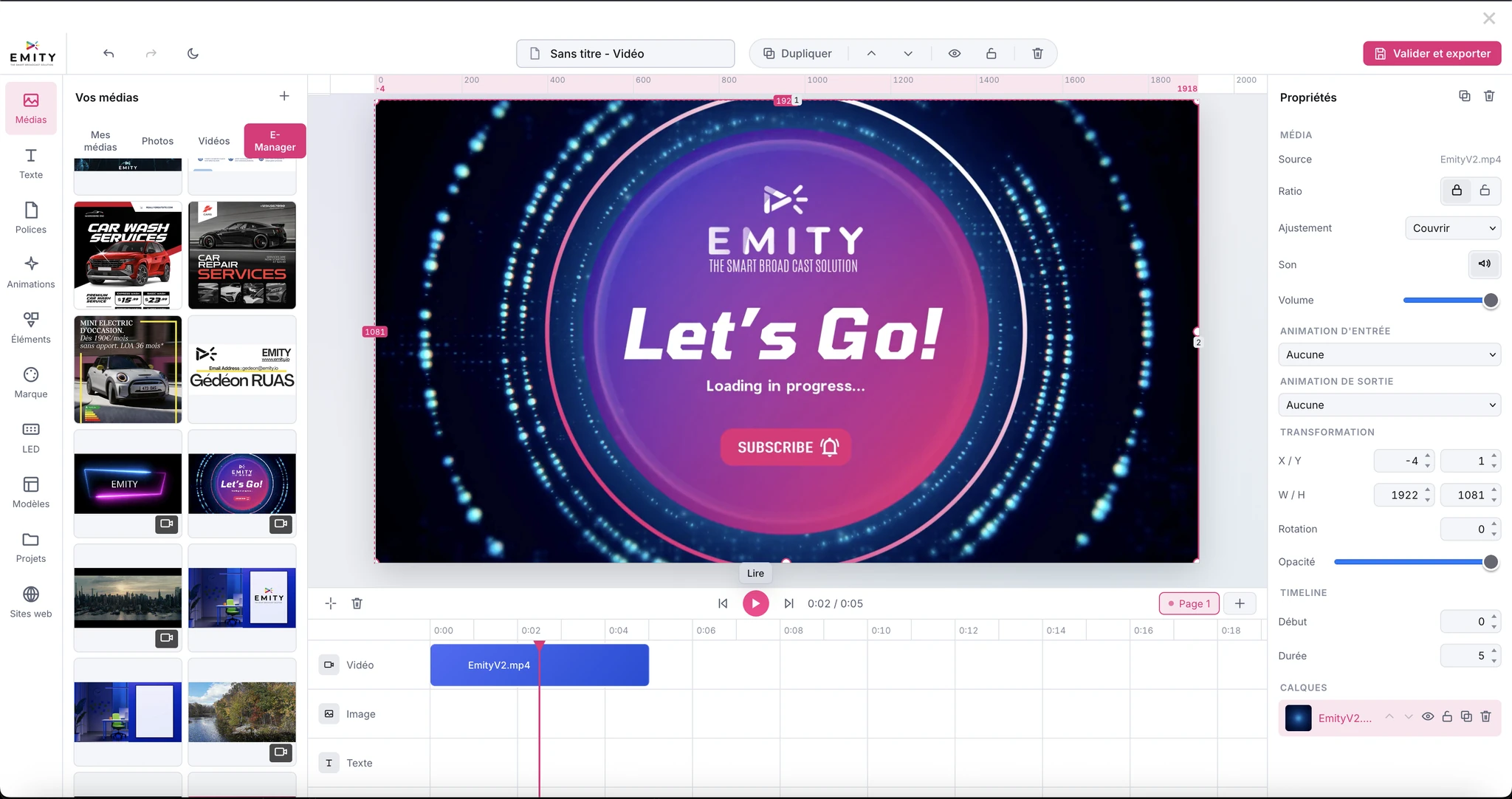Click the Rotation input field
This screenshot has width=1512, height=799.
click(1470, 529)
